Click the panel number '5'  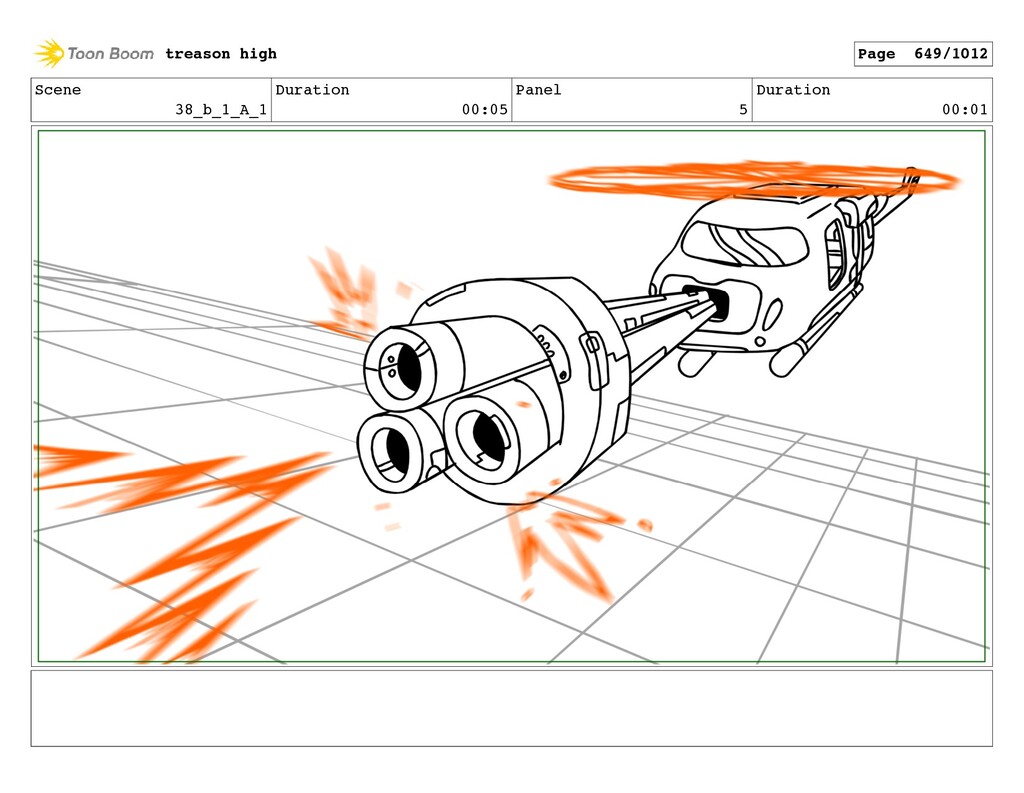pos(743,110)
